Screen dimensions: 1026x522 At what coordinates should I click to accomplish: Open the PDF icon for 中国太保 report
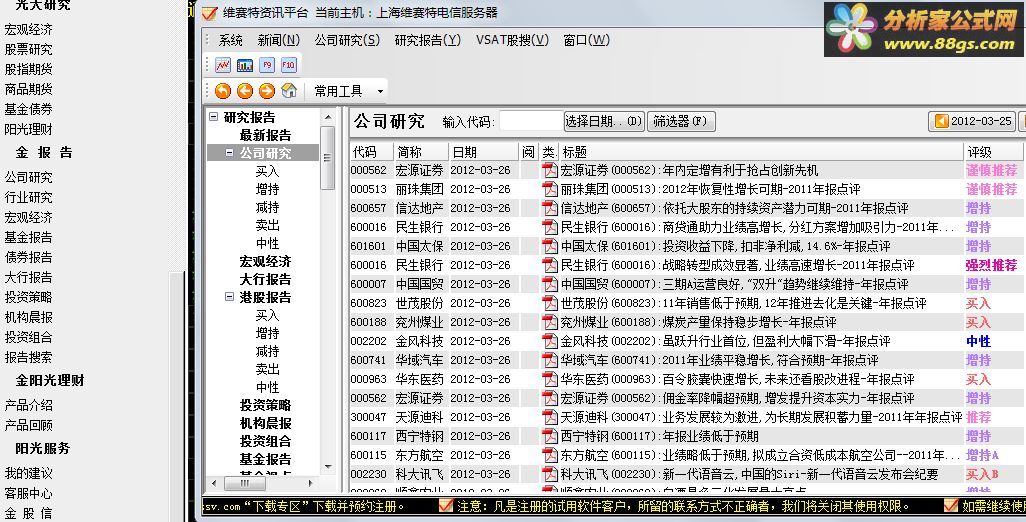point(550,246)
